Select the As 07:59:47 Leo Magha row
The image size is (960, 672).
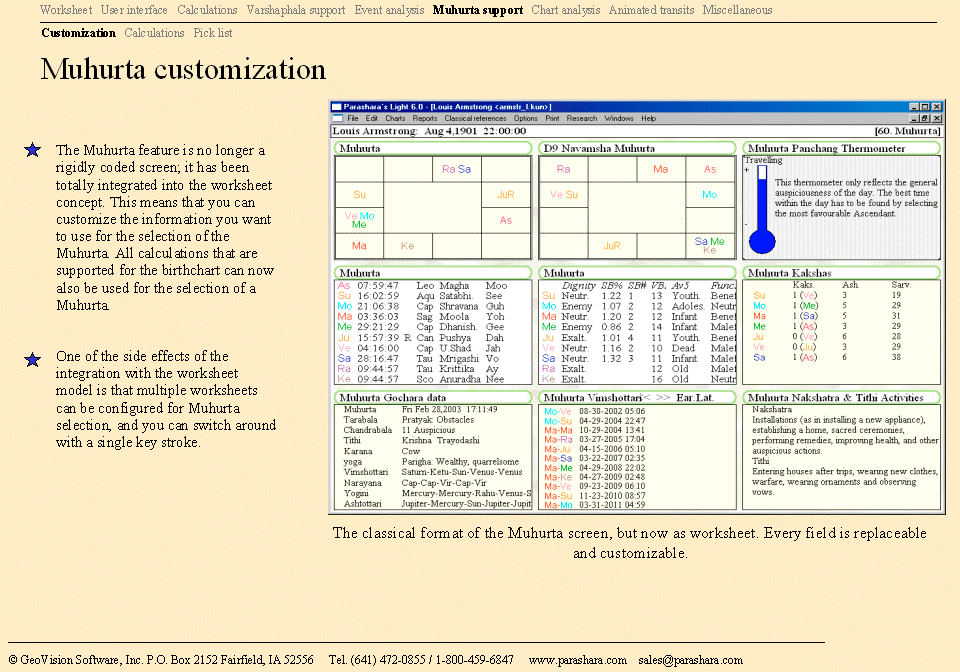(x=433, y=286)
